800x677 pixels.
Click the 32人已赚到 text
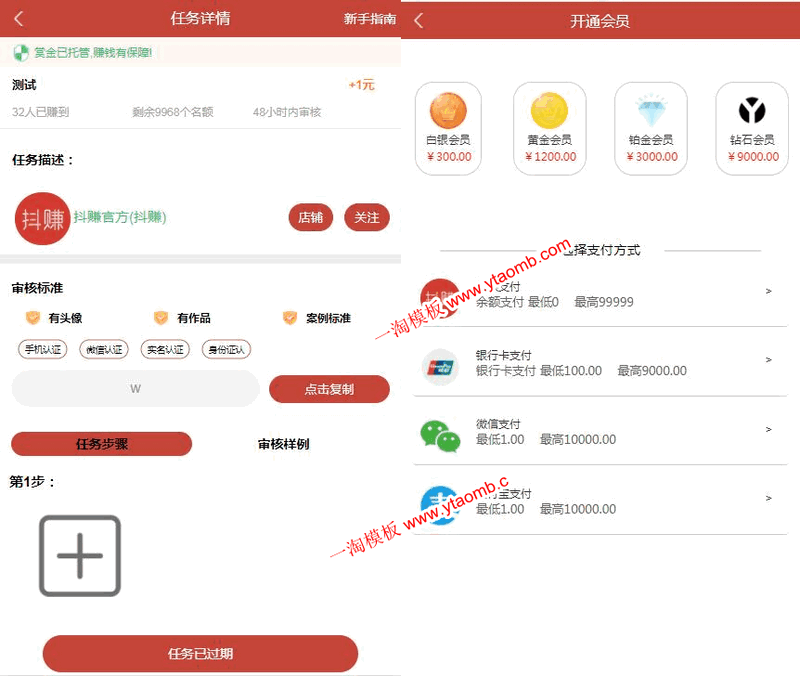coord(40,112)
